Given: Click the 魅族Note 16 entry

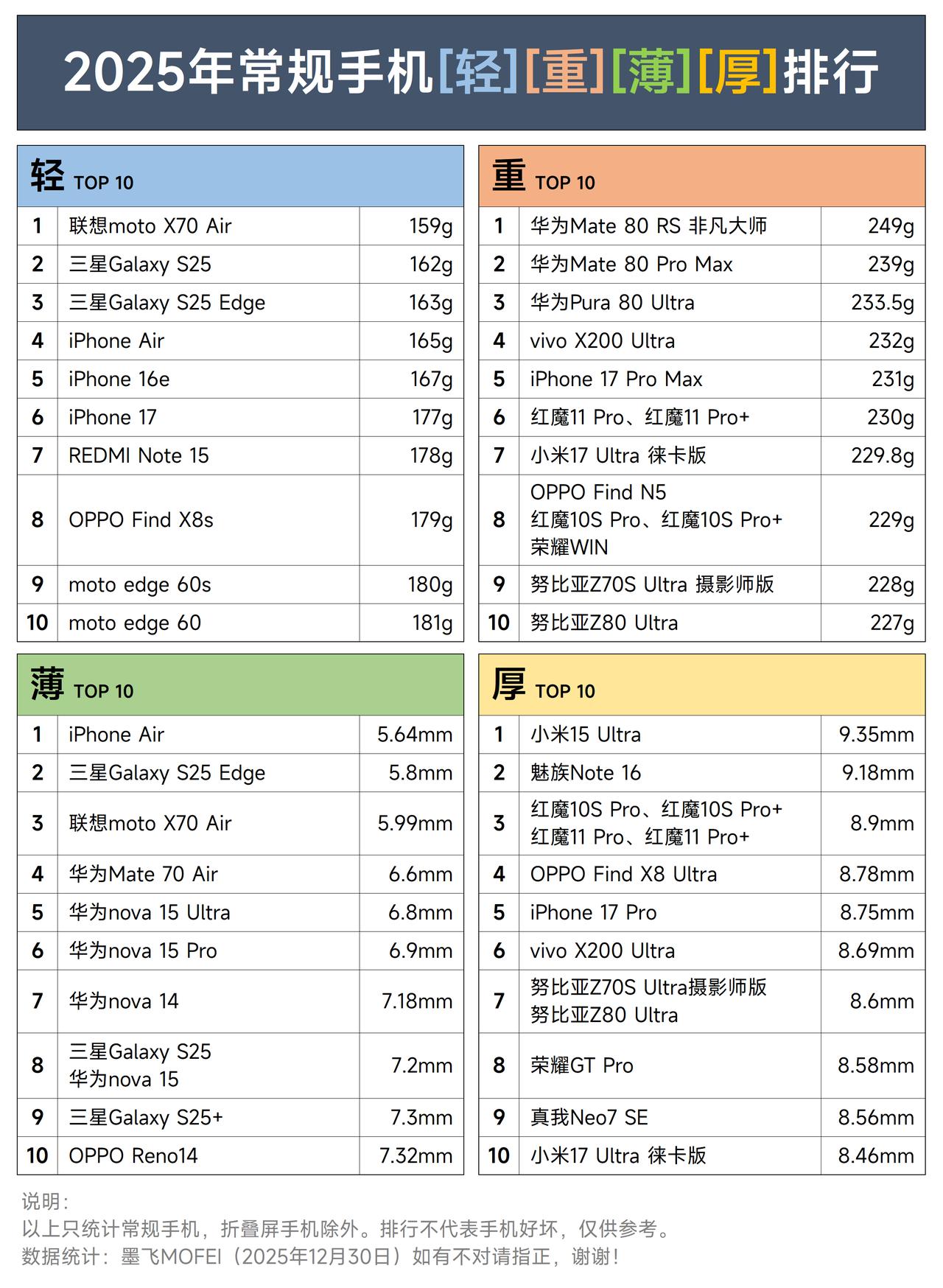Looking at the screenshot, I should pos(586,773).
